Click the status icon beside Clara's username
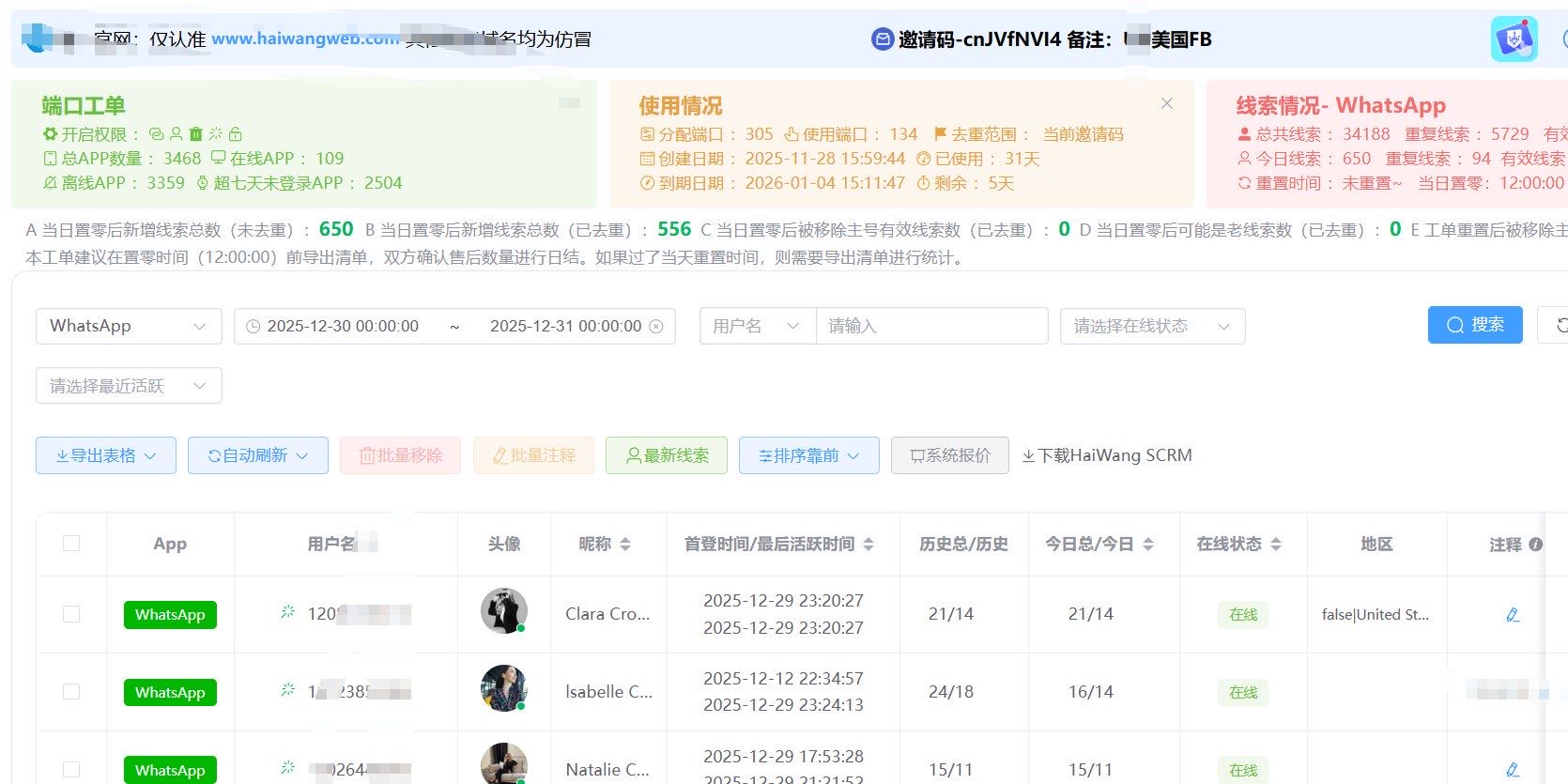This screenshot has height=784, width=1568. 288,612
